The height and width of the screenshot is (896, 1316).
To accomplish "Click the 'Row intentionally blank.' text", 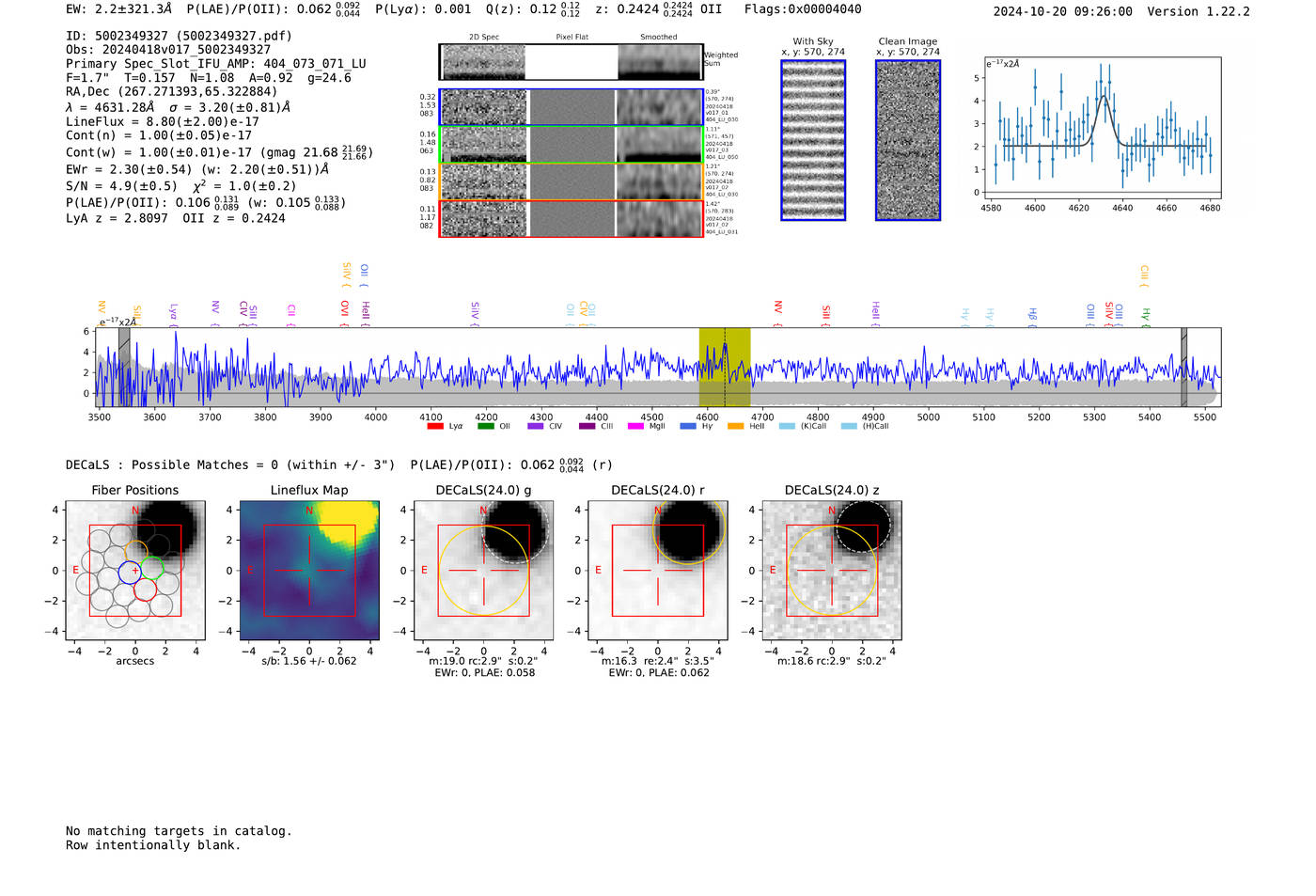I will coord(153,845).
